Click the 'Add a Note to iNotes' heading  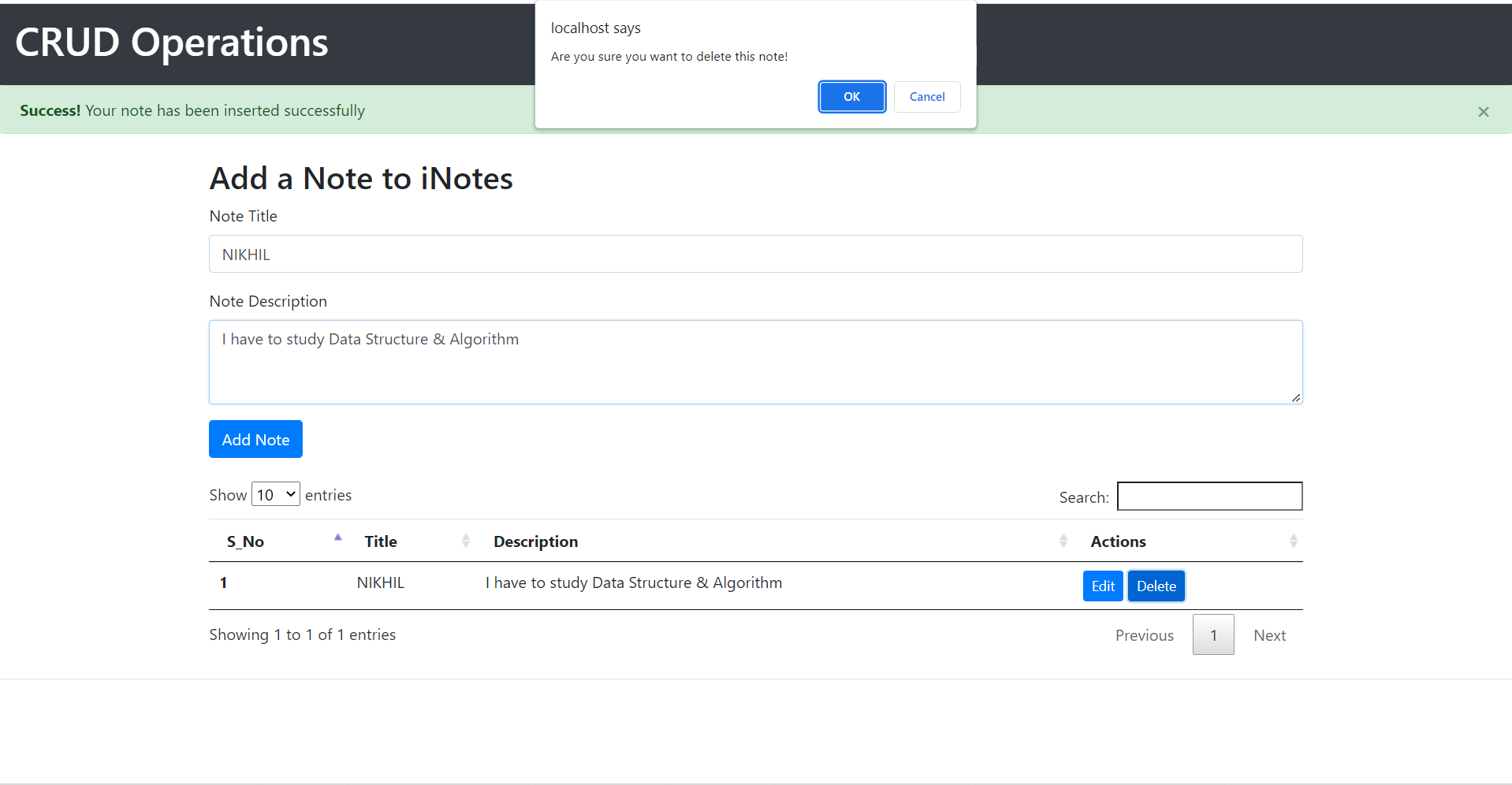[361, 179]
